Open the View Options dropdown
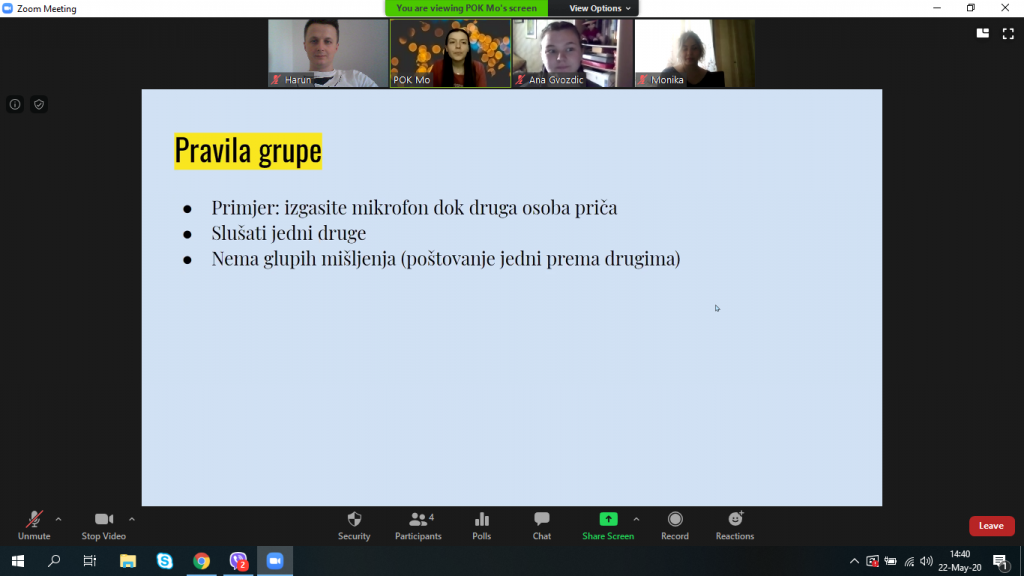The width and height of the screenshot is (1024, 576). pyautogui.click(x=600, y=8)
